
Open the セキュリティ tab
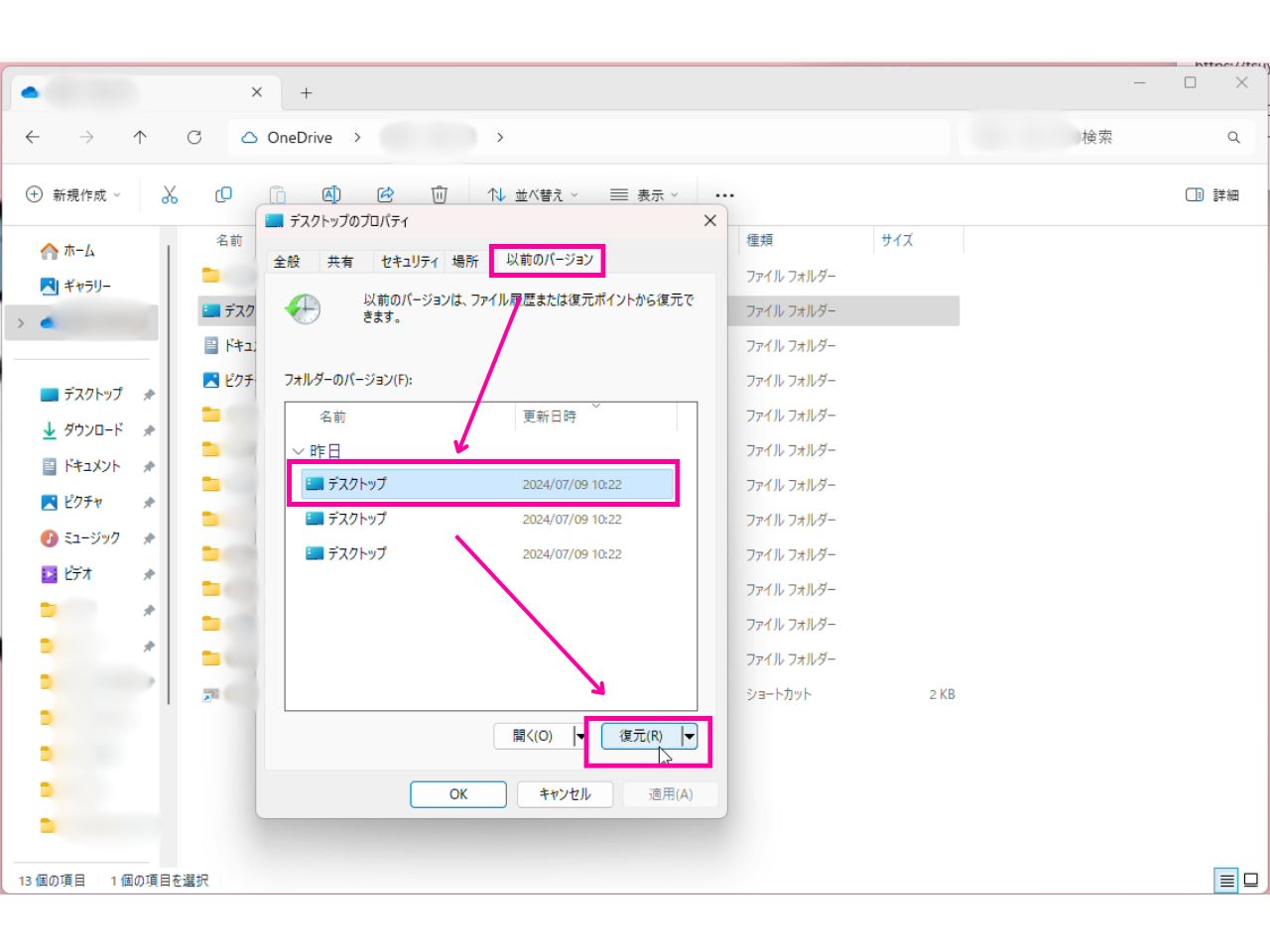pos(408,261)
